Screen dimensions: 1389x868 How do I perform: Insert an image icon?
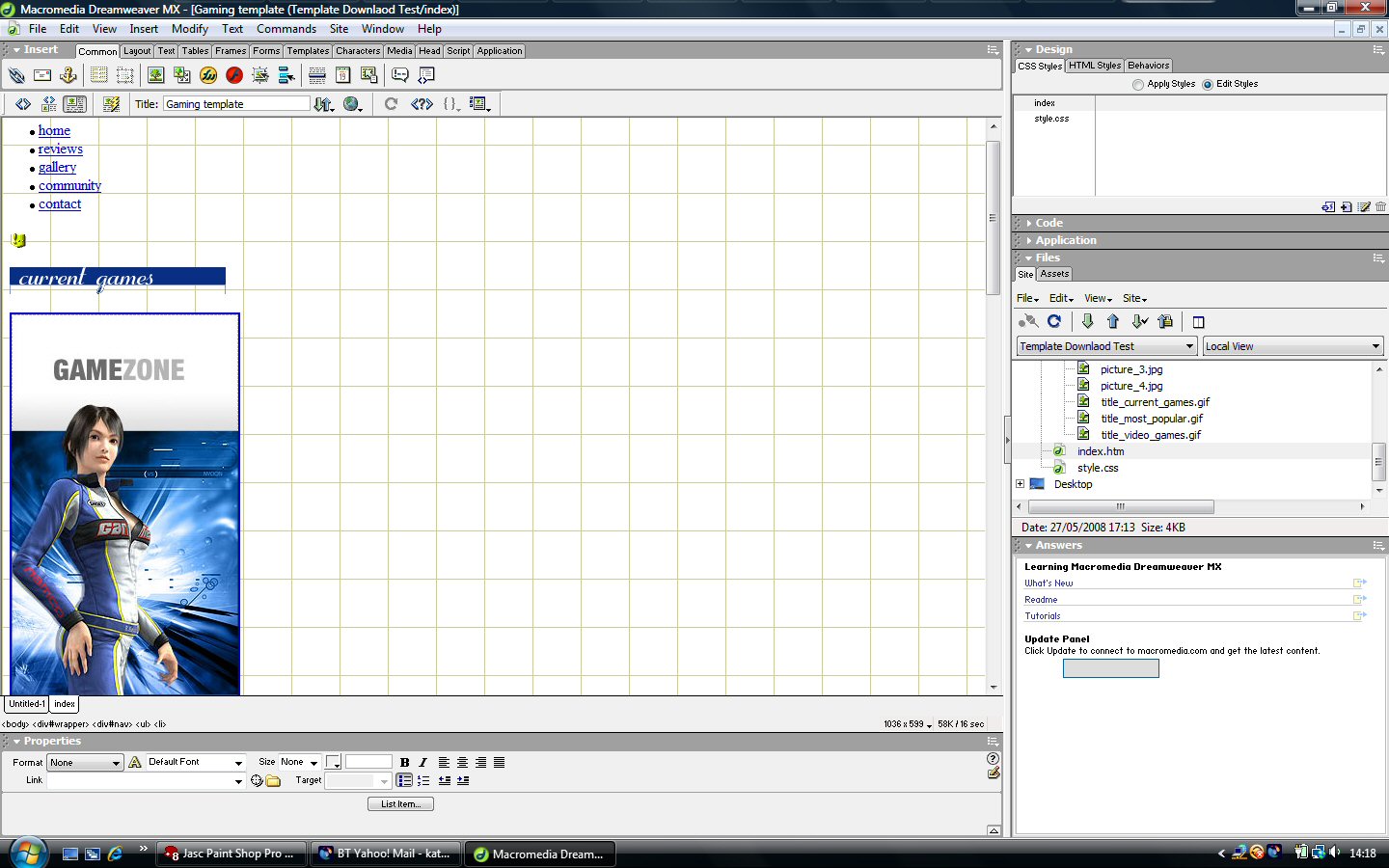tap(155, 75)
